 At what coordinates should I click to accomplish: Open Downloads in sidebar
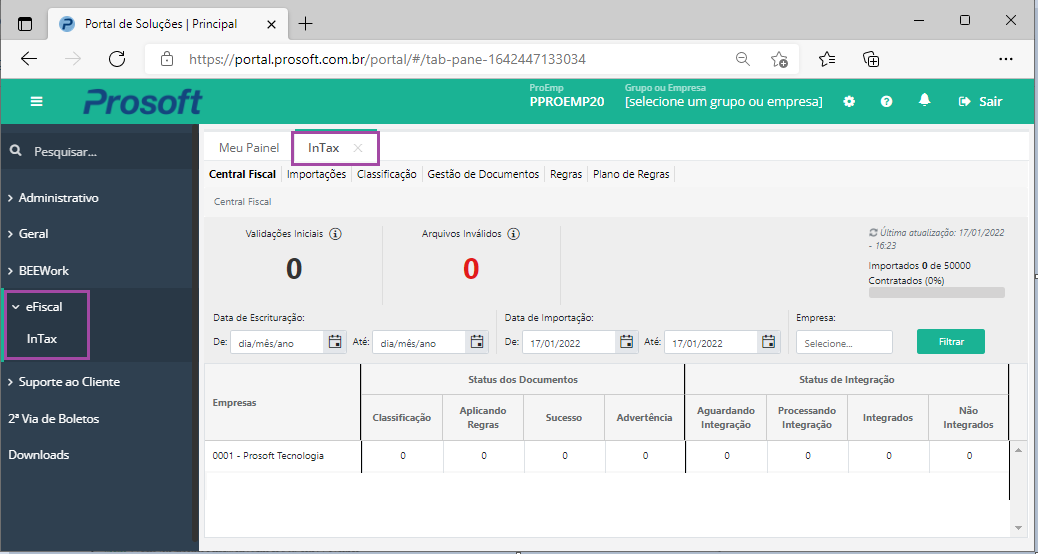point(38,455)
